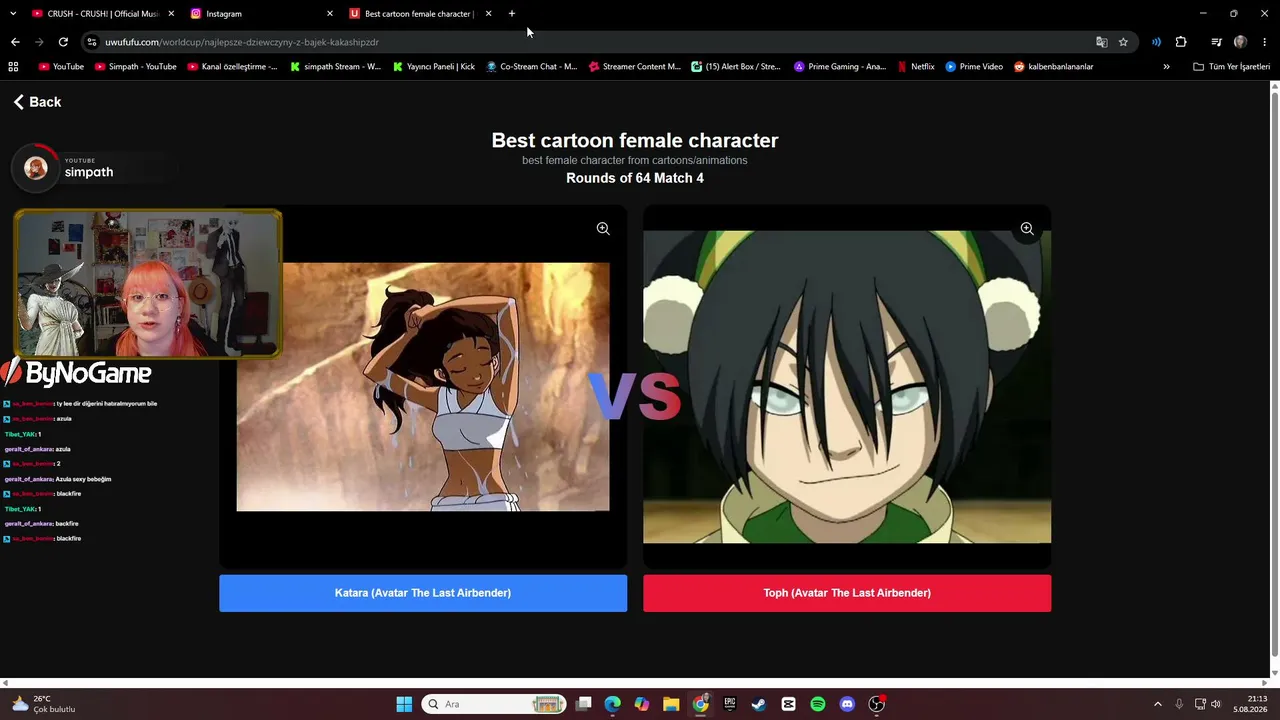1280x720 pixels.
Task: Close the Best cartoon female character tab
Action: click(x=488, y=14)
